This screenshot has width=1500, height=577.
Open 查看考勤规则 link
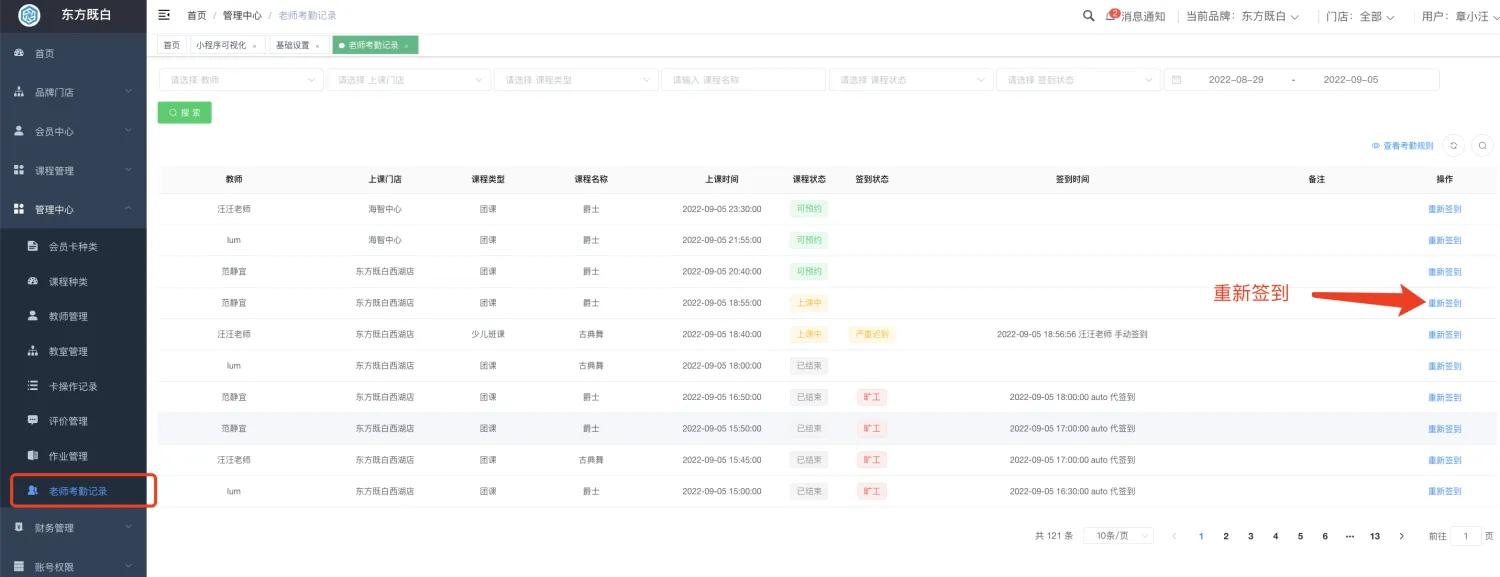[1402, 146]
